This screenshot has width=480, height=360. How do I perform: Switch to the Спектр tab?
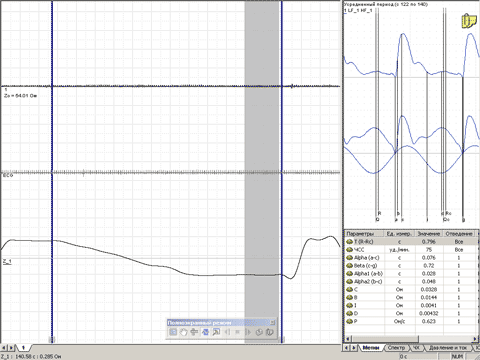[397, 348]
